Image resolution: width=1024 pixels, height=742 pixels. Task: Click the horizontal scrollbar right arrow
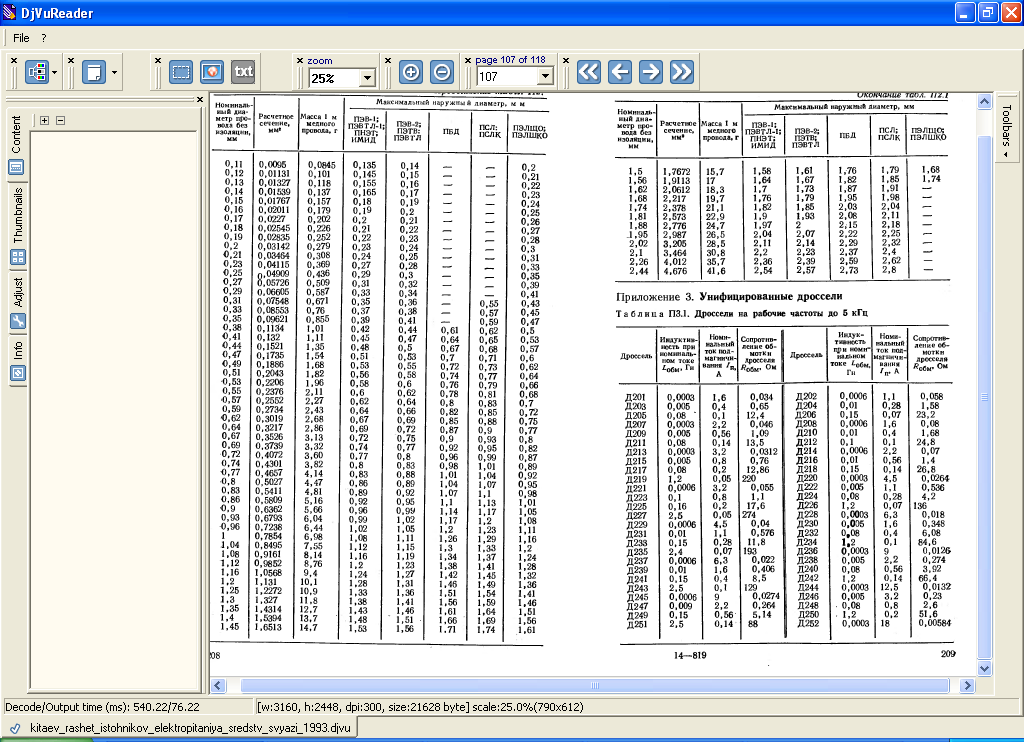[x=968, y=685]
